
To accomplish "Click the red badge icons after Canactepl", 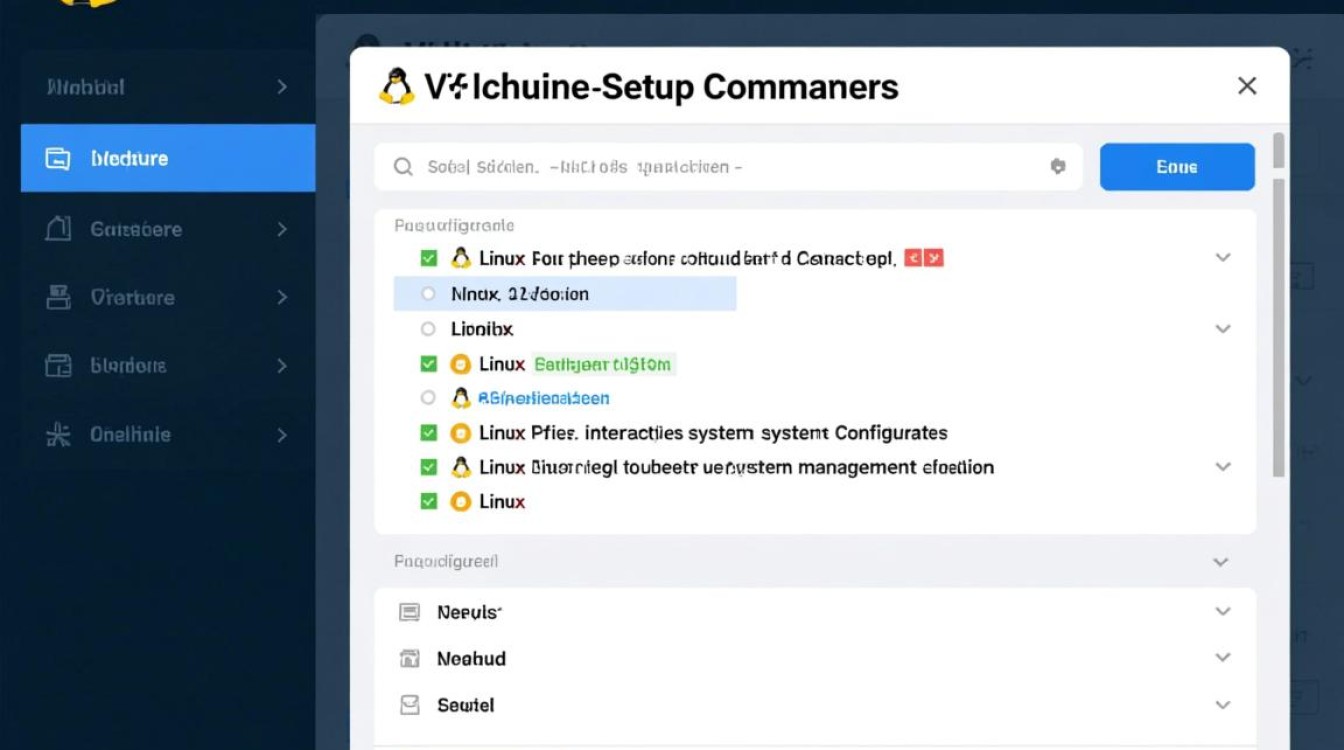I will click(923, 258).
